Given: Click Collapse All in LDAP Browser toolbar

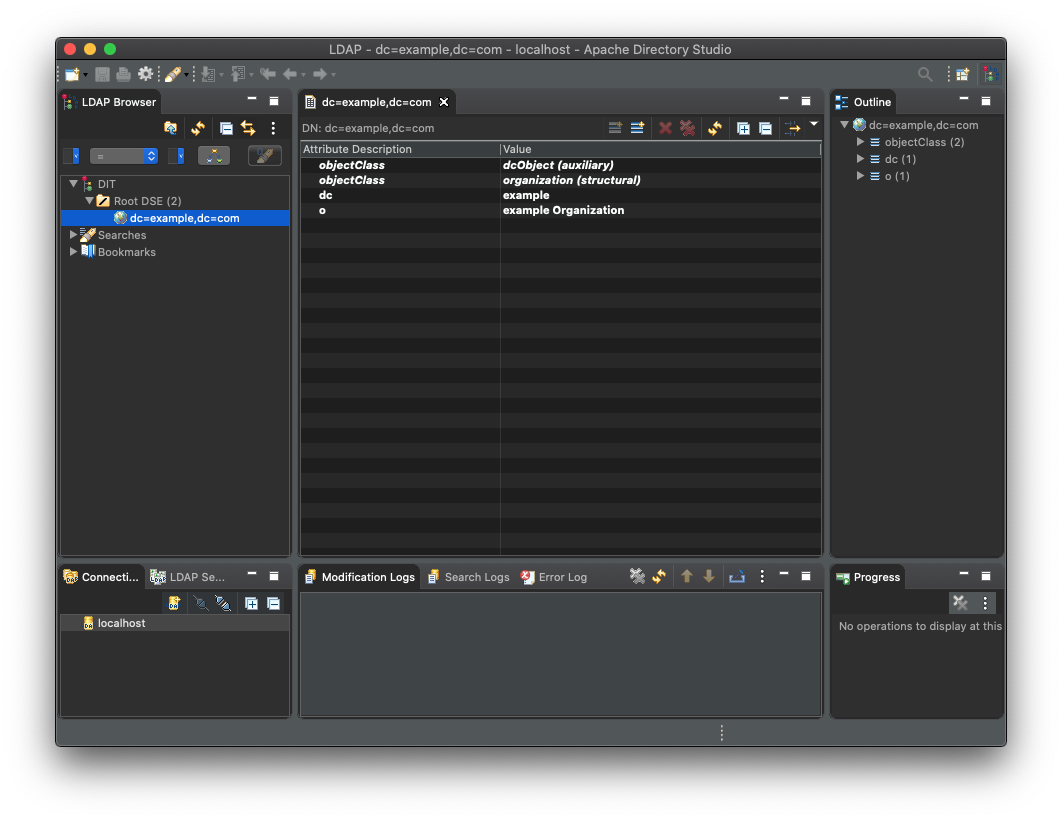Looking at the screenshot, I should click(x=226, y=128).
